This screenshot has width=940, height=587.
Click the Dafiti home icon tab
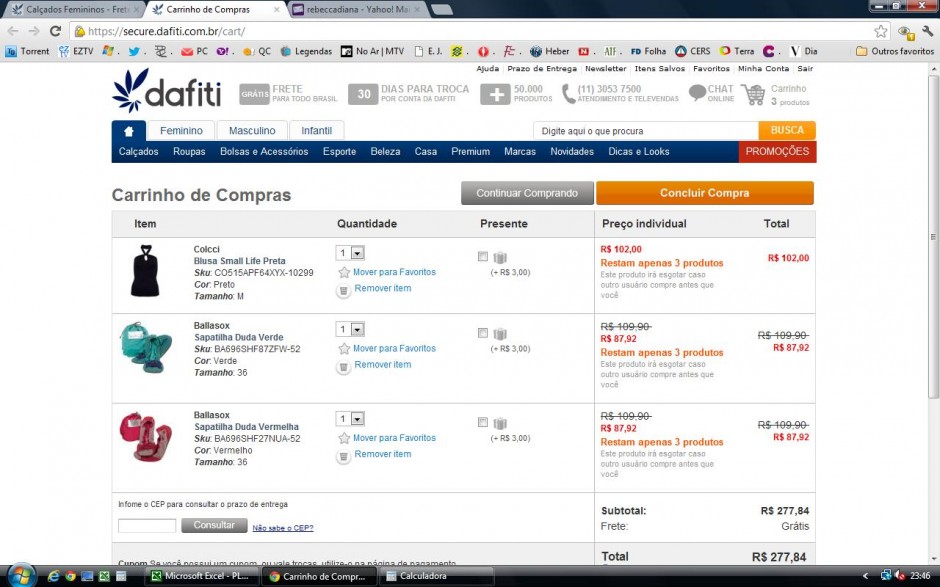click(129, 131)
